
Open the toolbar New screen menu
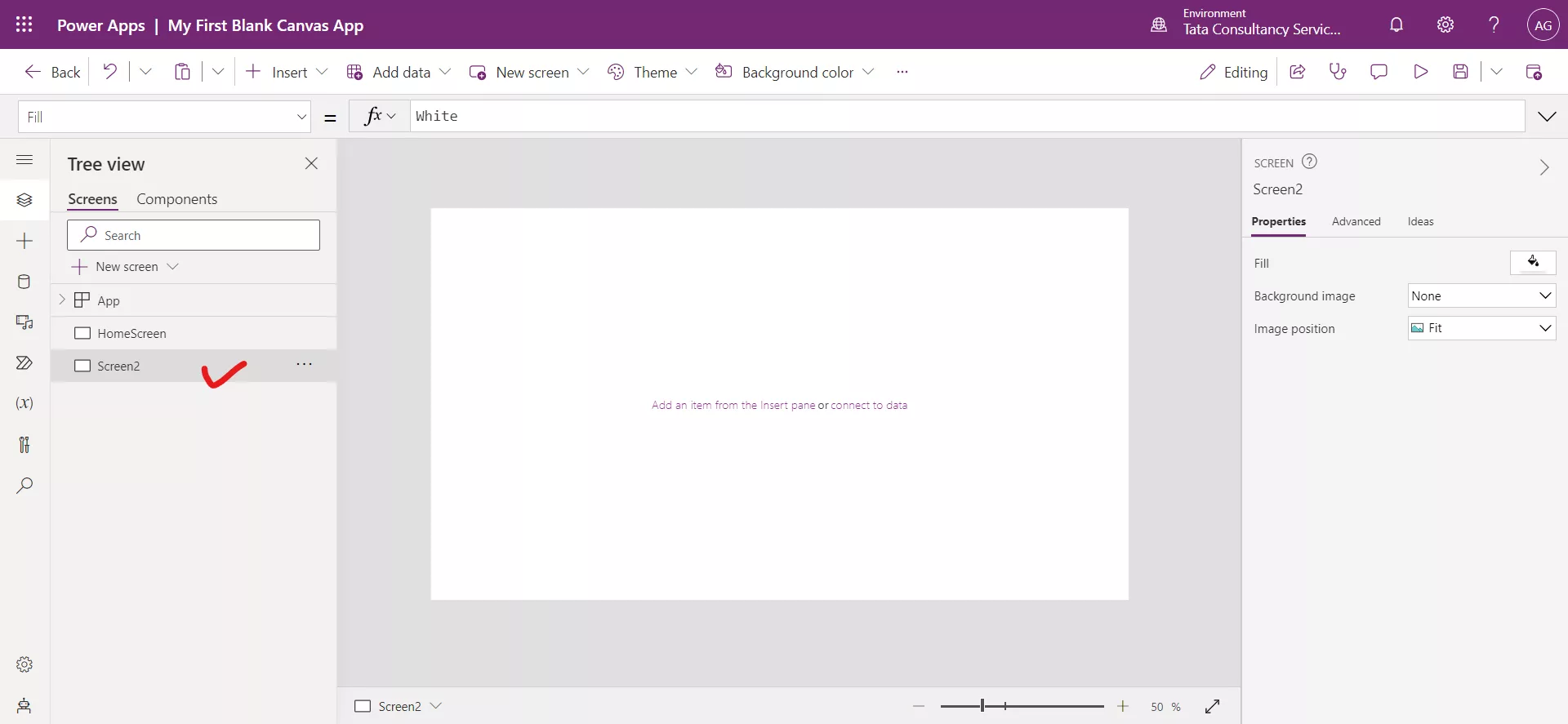pos(528,72)
